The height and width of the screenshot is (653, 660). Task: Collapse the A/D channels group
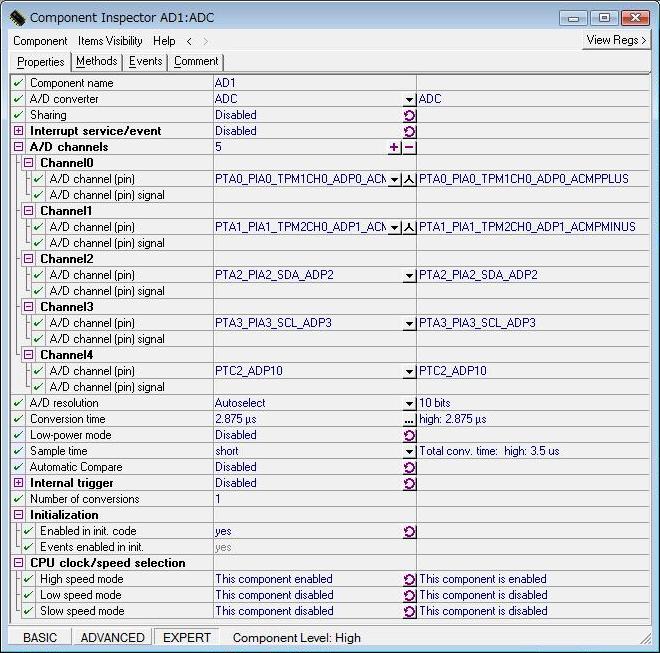coord(19,147)
